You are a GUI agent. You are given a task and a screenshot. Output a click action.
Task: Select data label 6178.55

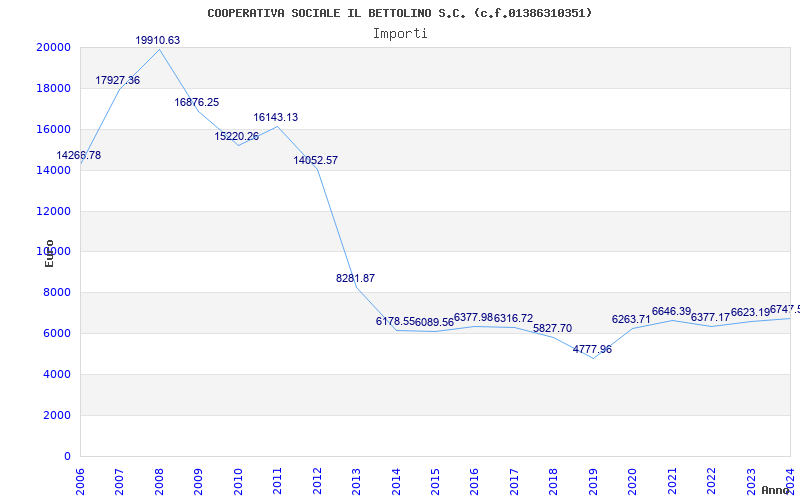(395, 321)
